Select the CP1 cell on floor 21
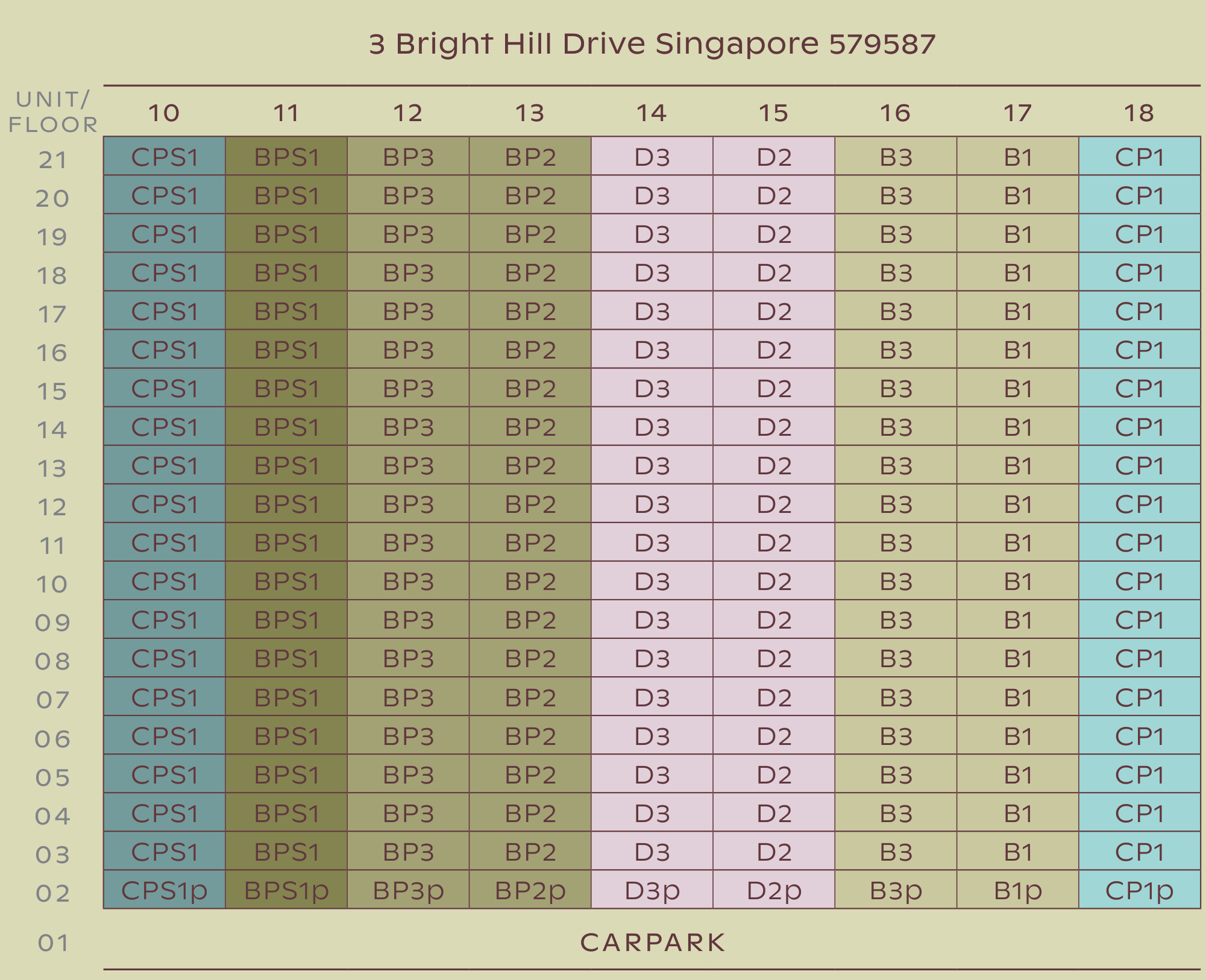The height and width of the screenshot is (980, 1206). (x=1140, y=156)
